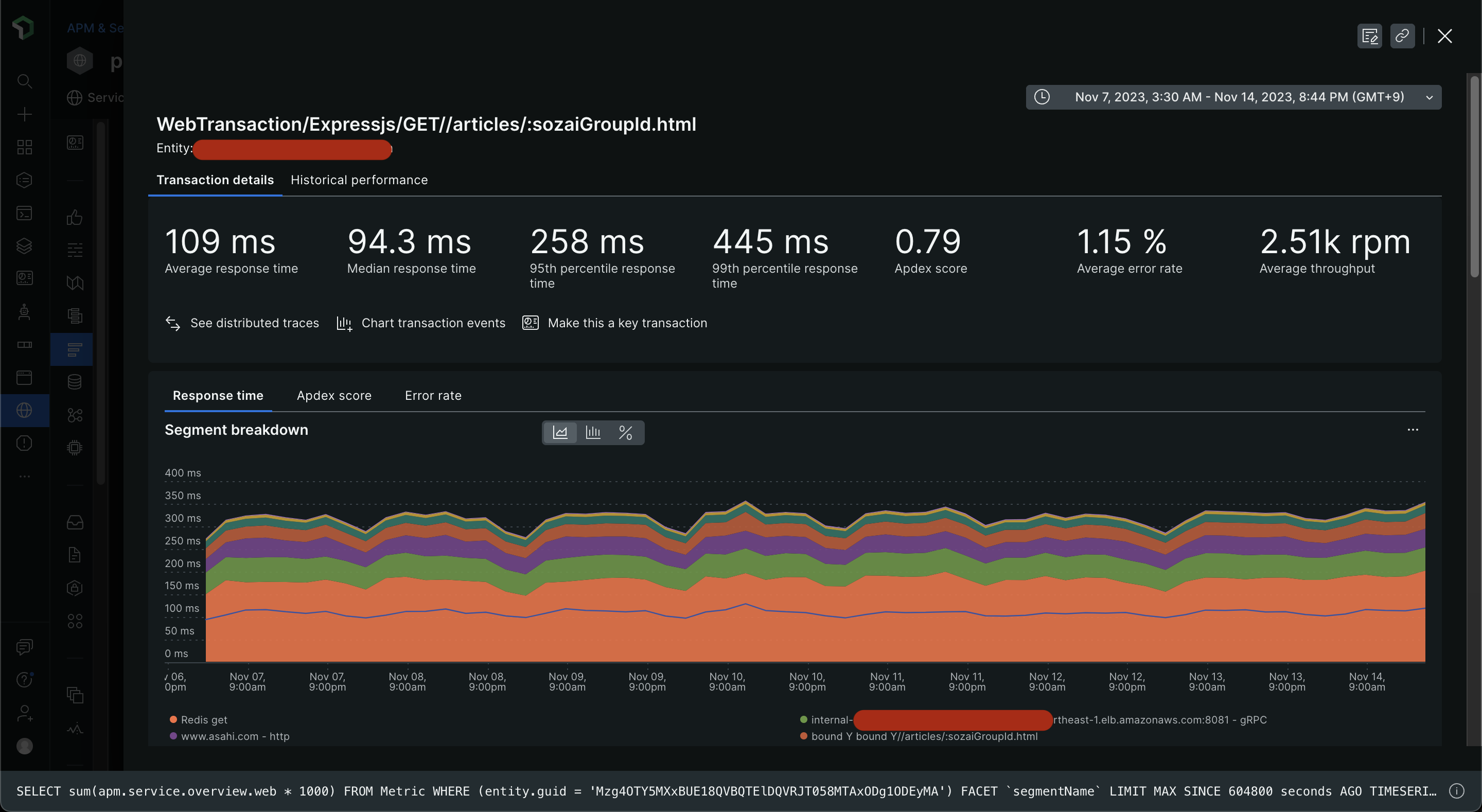The width and height of the screenshot is (1482, 812).
Task: Click the query info icon
Action: point(1456,791)
